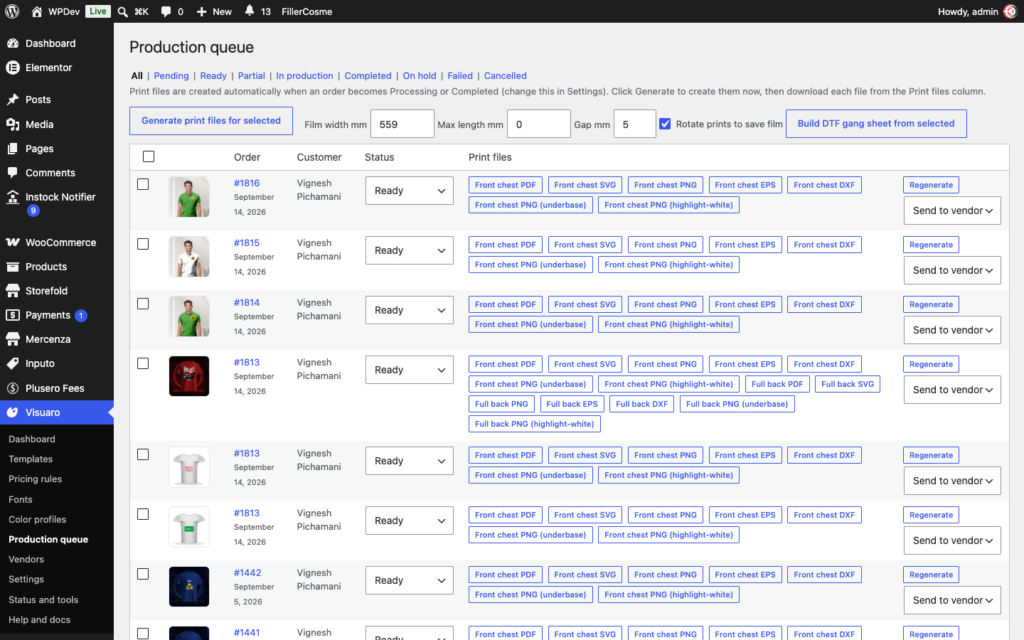Filter queue by Pending status
The width and height of the screenshot is (1024, 640).
[171, 76]
